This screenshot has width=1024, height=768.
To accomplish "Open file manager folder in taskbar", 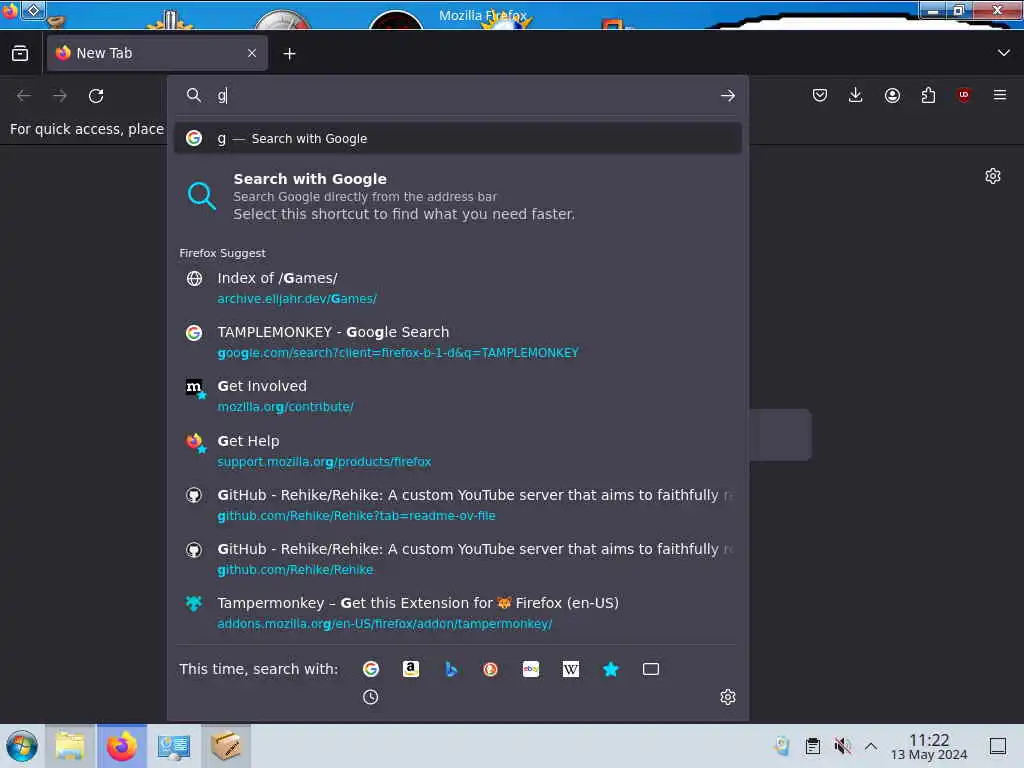I will [x=70, y=746].
